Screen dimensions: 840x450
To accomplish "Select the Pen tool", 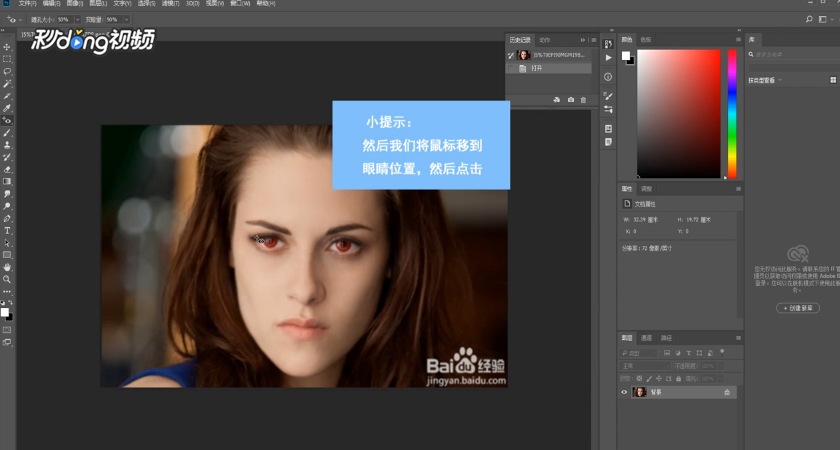I will (x=7, y=219).
